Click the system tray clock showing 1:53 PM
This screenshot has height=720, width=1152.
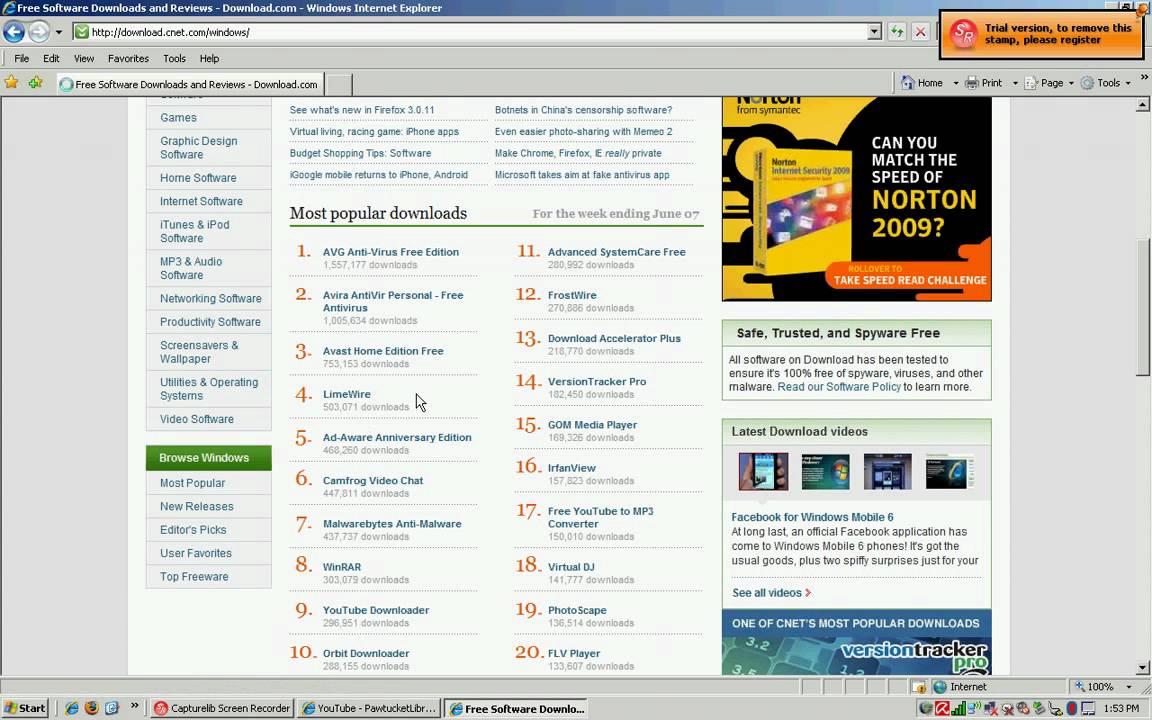pos(1121,708)
